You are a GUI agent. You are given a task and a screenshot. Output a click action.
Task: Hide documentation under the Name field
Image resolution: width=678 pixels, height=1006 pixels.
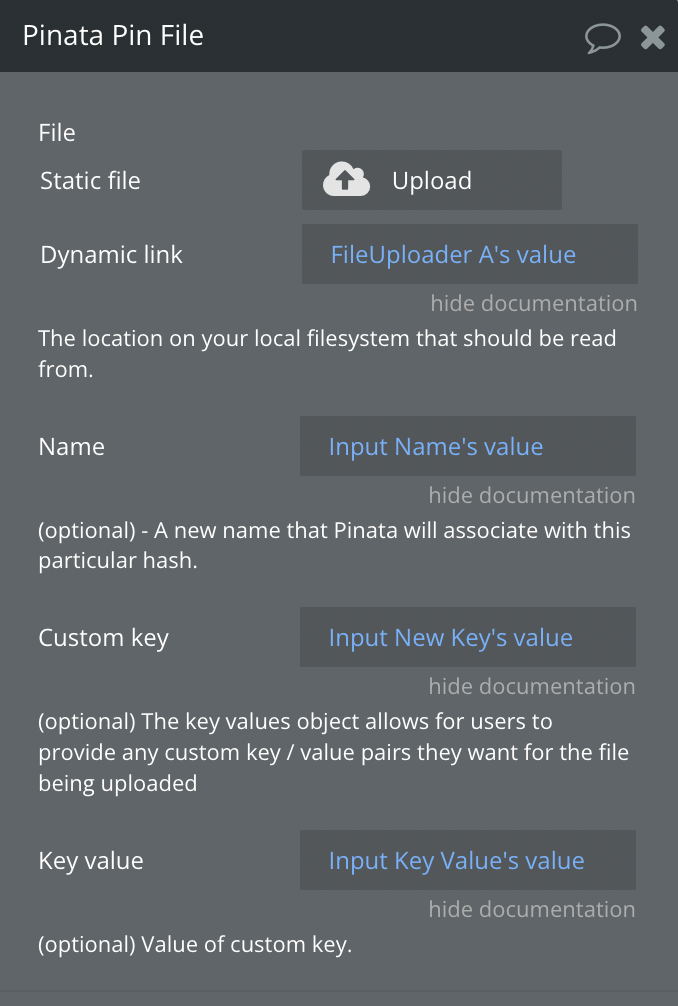tap(532, 495)
